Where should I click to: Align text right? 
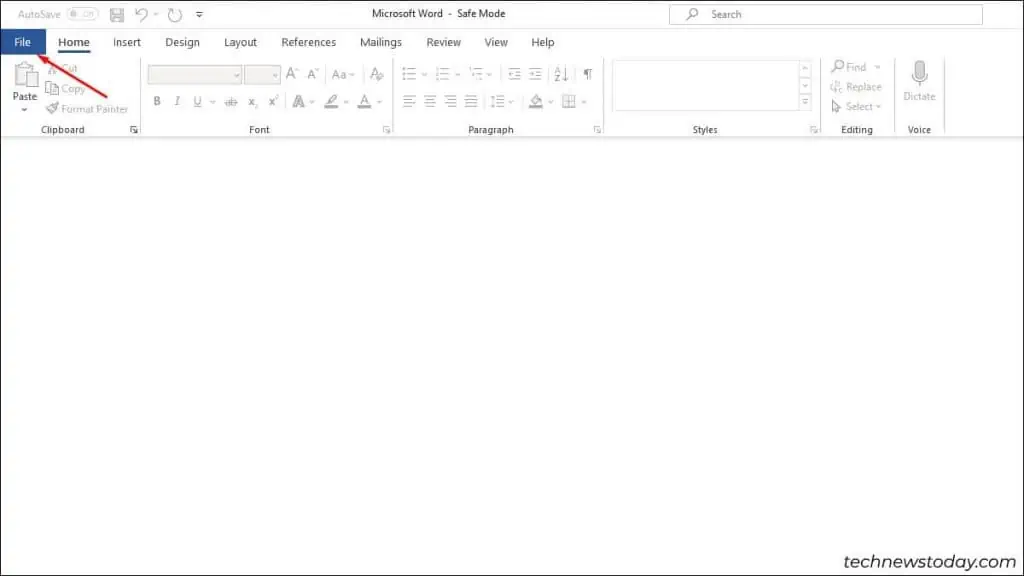point(451,101)
